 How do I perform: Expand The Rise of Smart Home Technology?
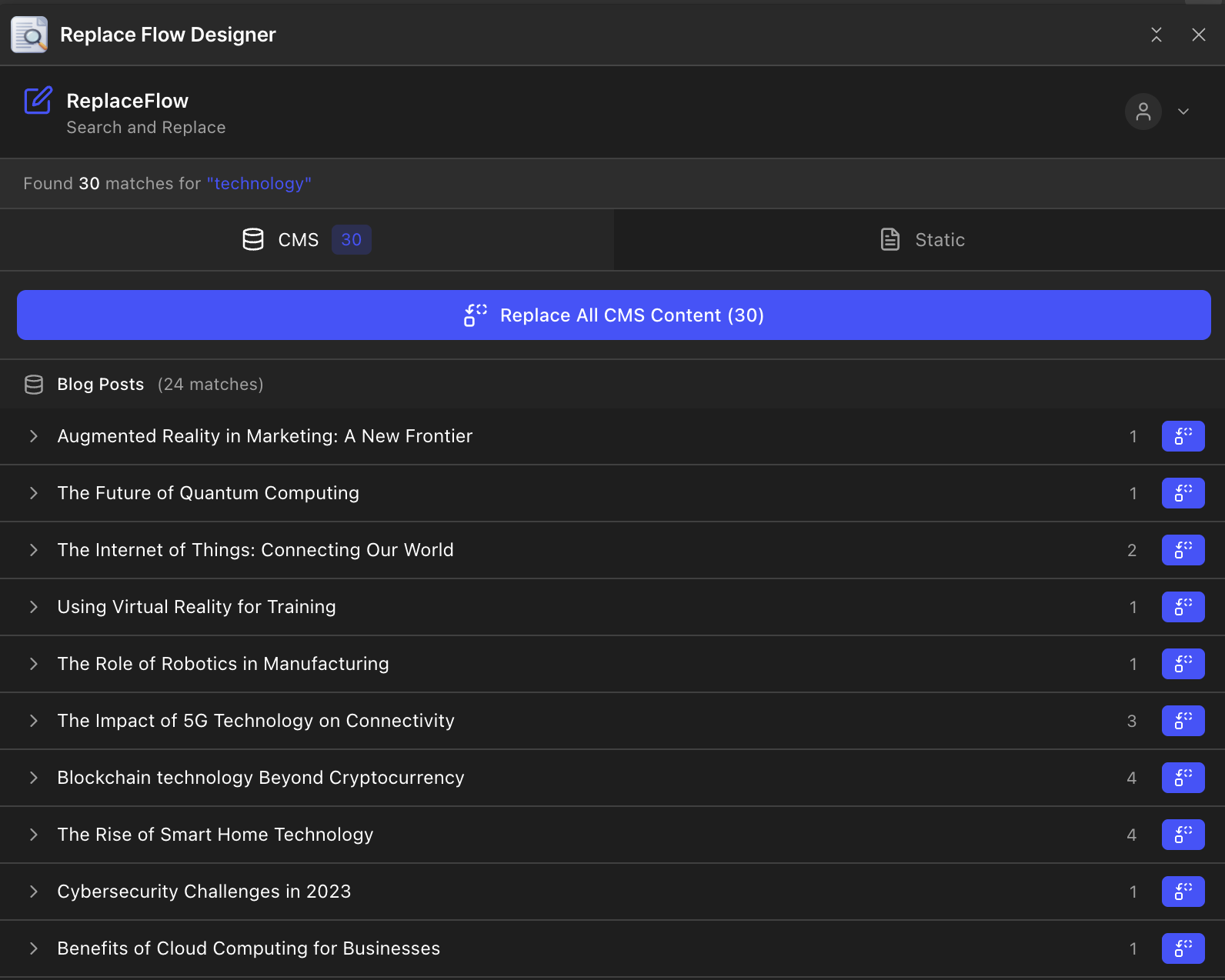click(x=33, y=835)
